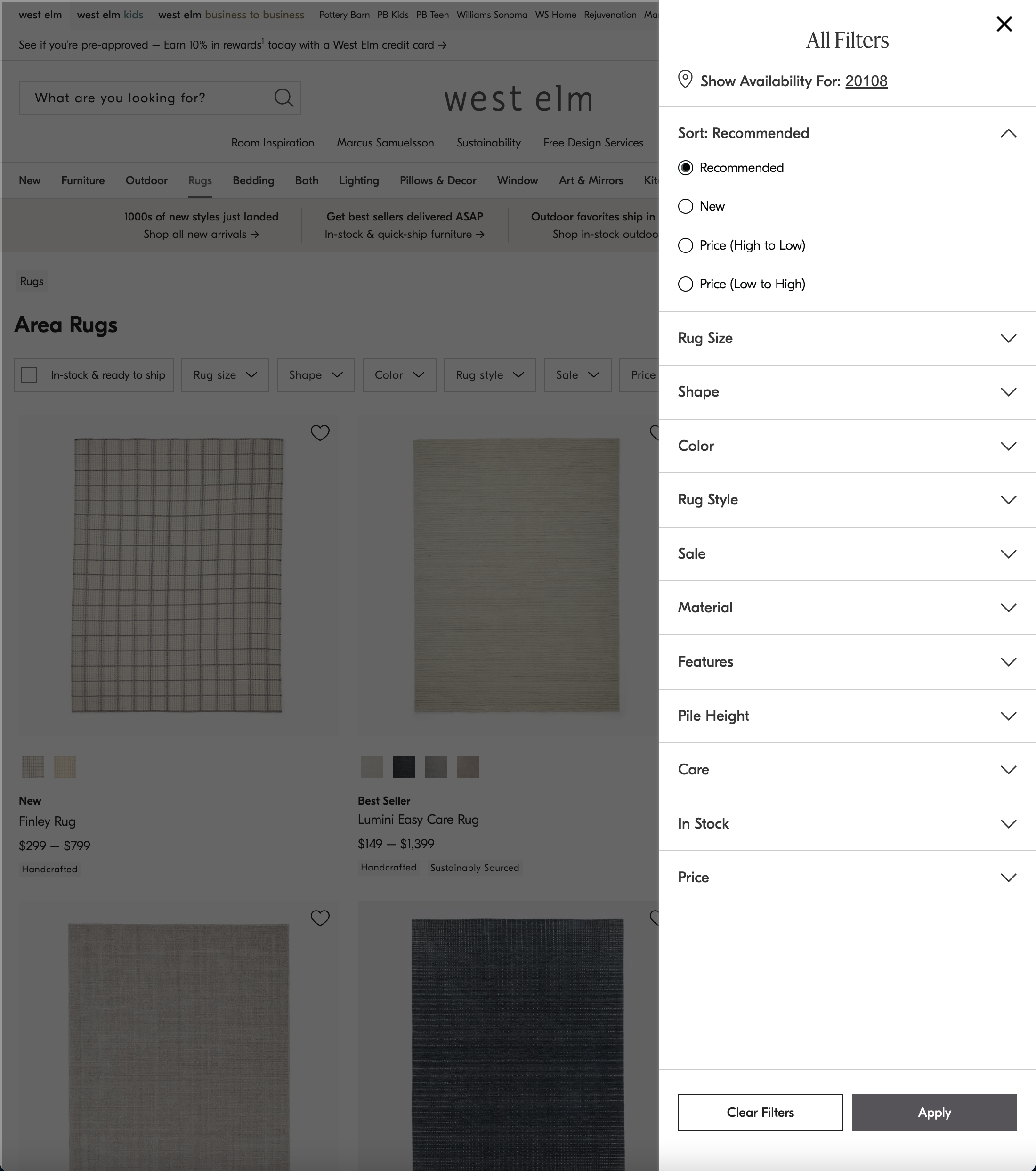Expand the Rug Size filter section
This screenshot has height=1171, width=1036.
pos(847,338)
